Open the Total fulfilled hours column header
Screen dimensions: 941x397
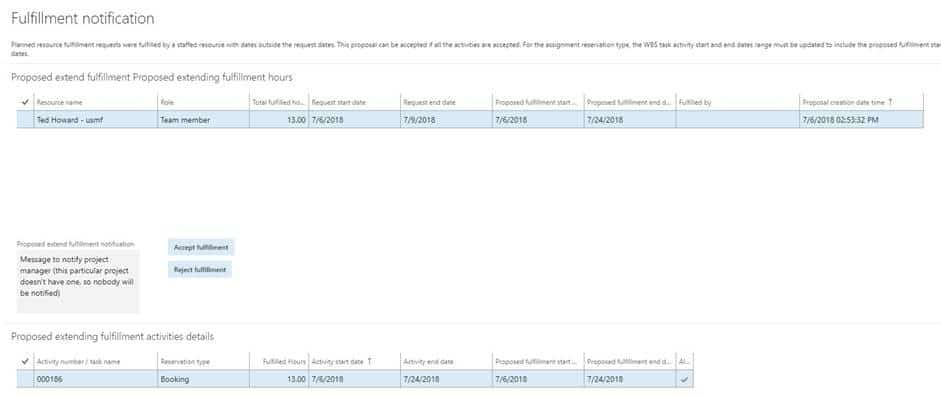click(x=279, y=103)
